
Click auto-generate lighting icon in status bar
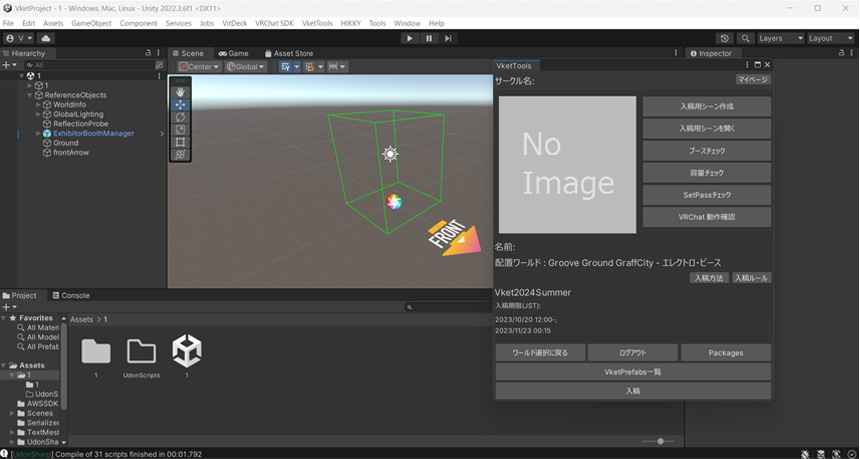836,454
